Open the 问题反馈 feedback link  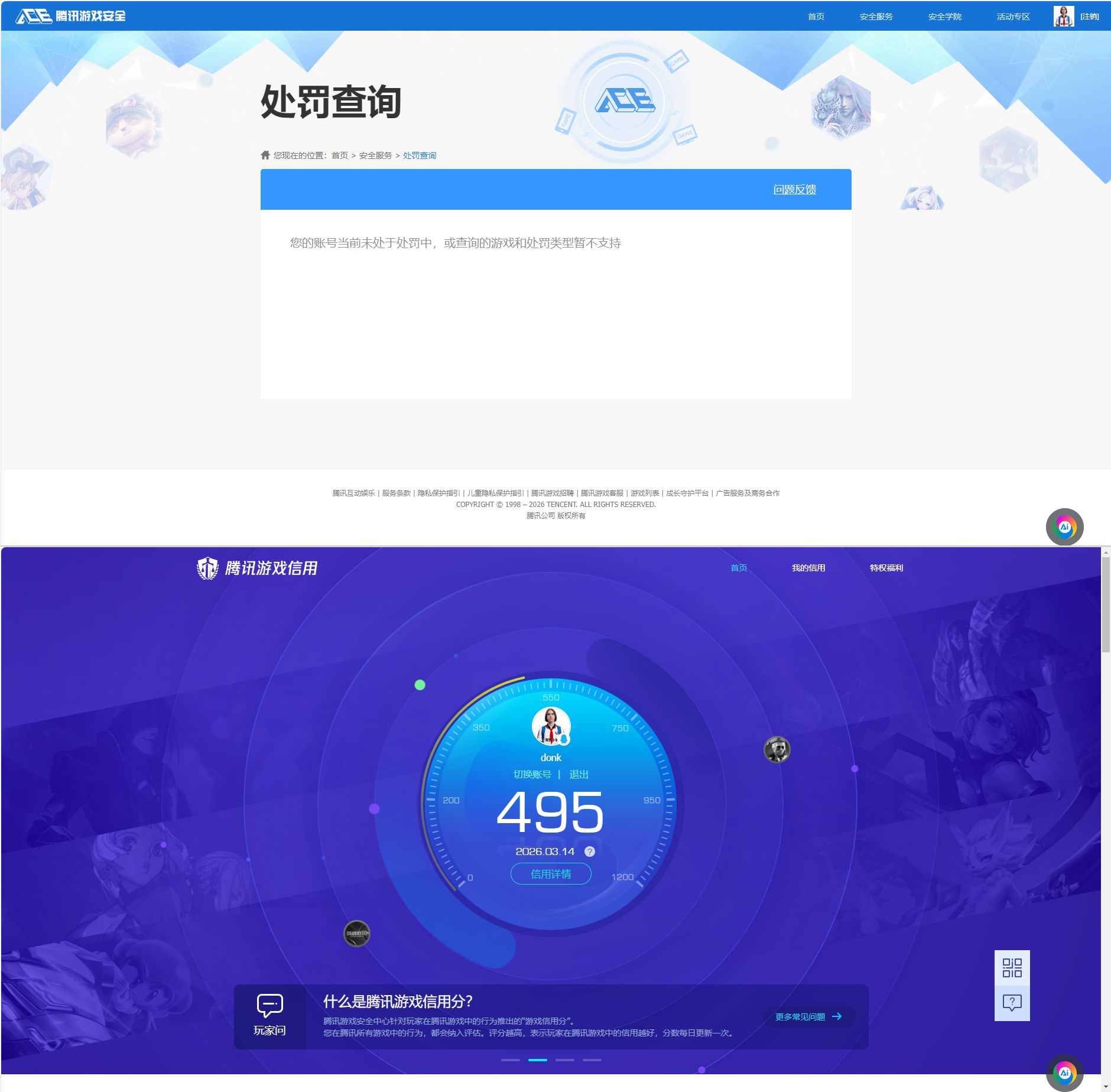tap(794, 189)
